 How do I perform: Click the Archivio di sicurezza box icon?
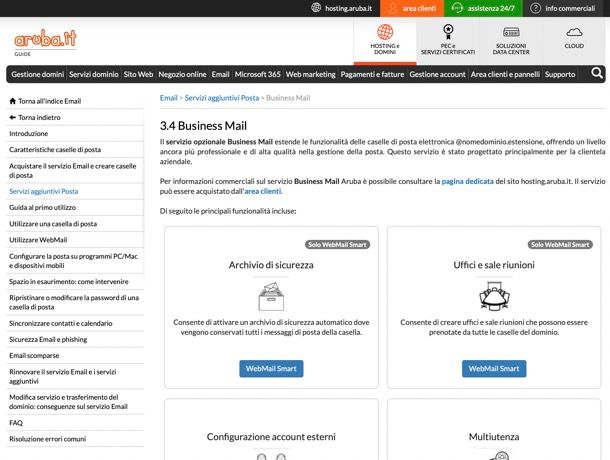pos(271,296)
